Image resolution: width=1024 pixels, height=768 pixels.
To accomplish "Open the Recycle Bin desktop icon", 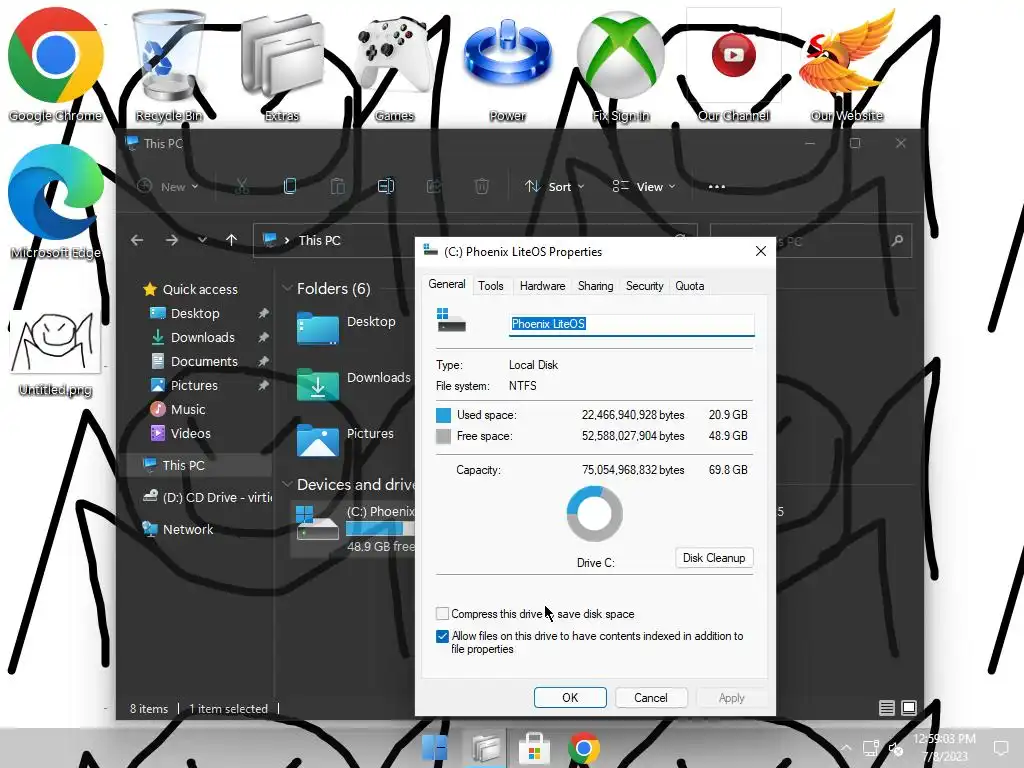I will pyautogui.click(x=168, y=65).
